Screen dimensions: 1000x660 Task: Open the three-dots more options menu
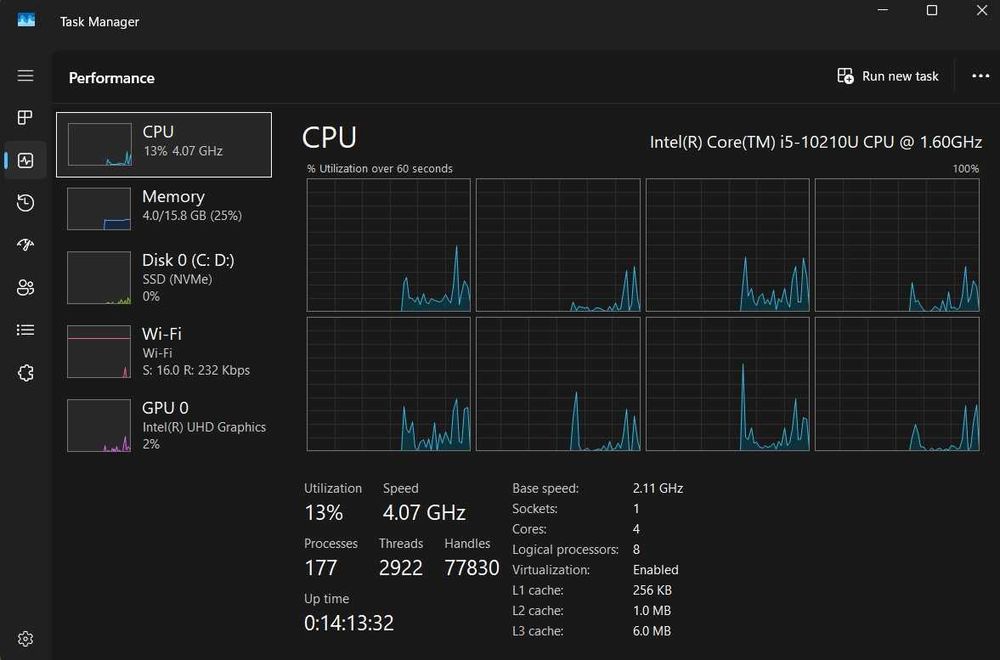980,76
